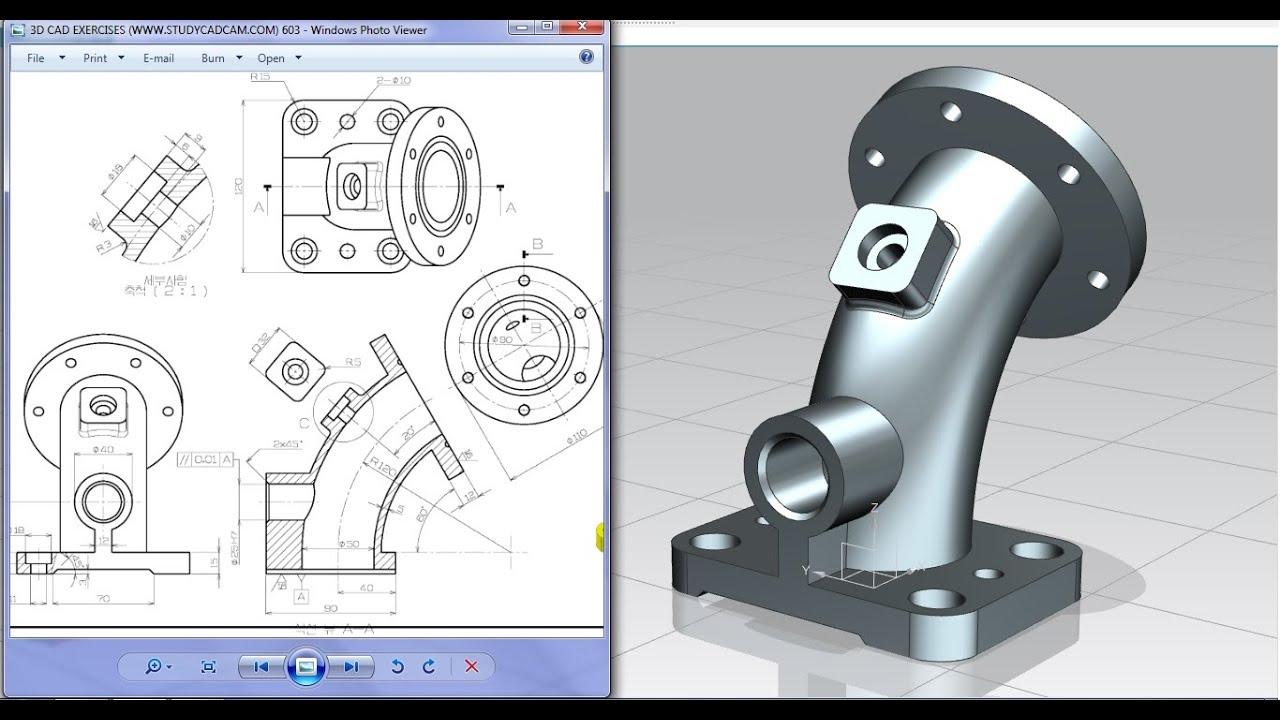Click the blue Help question mark icon
Screen dimensions: 1280x720
(x=587, y=57)
